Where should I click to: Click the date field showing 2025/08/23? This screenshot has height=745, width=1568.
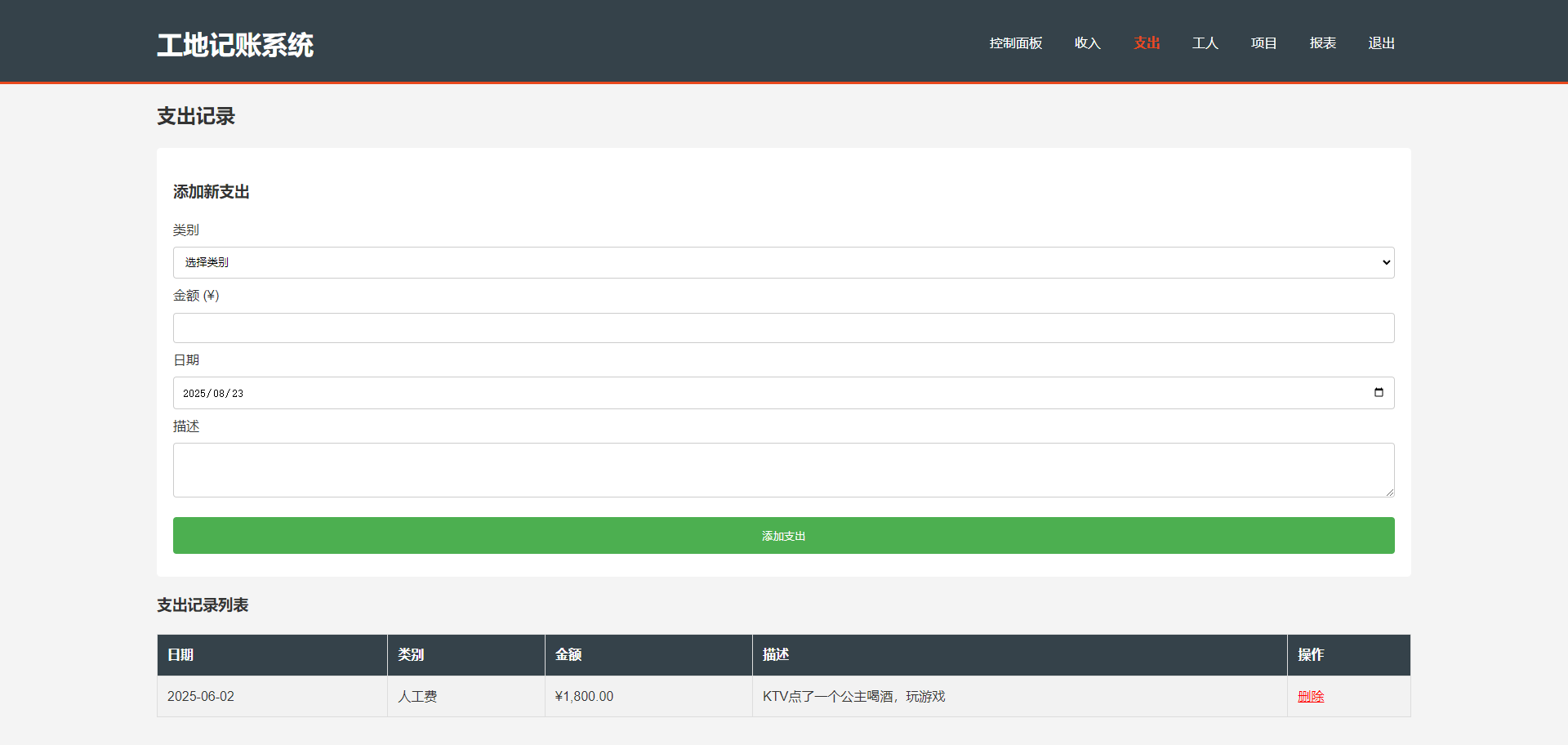[x=783, y=393]
